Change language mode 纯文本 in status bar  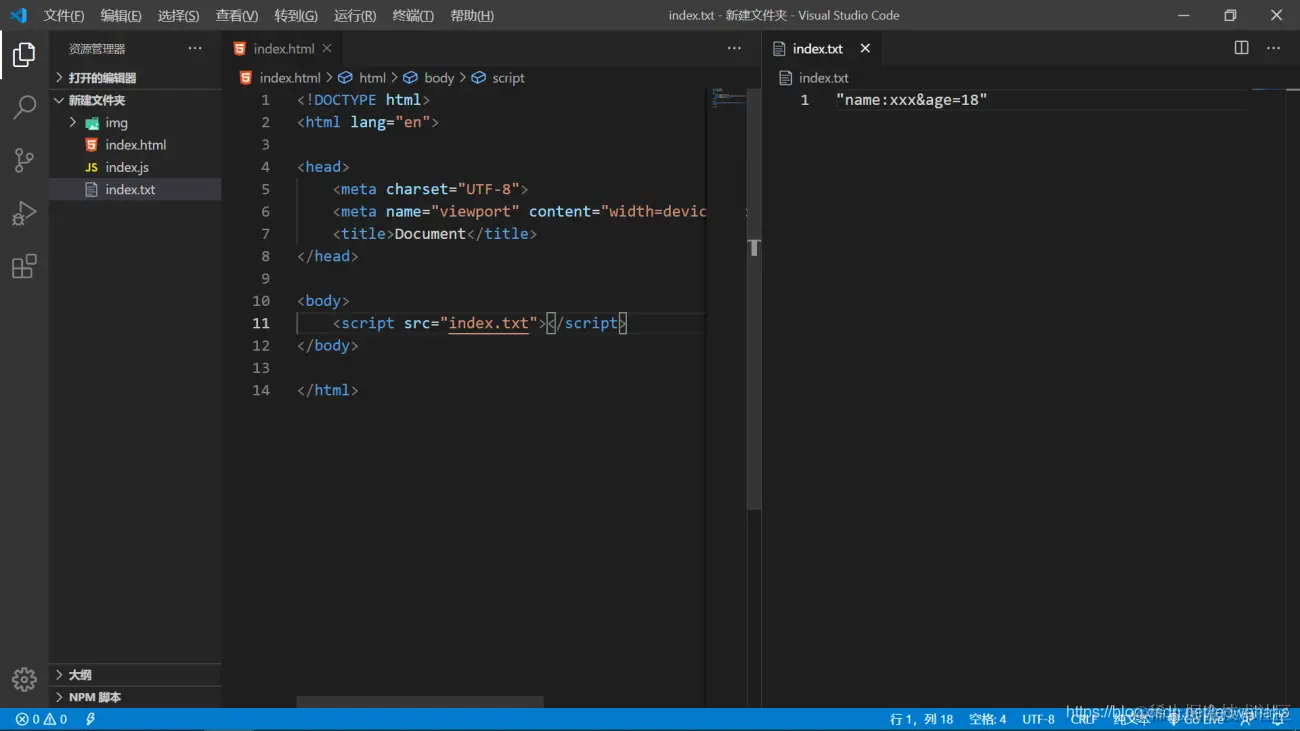1131,719
